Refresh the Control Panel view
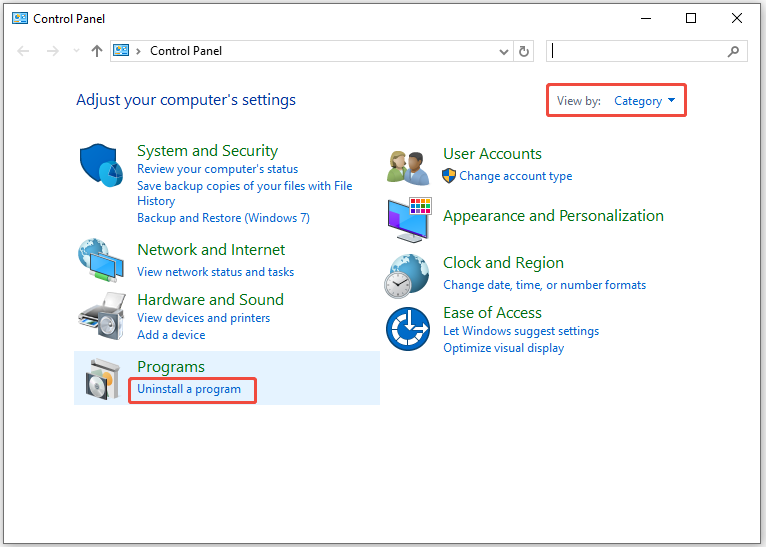The height and width of the screenshot is (547, 766). pos(524,51)
